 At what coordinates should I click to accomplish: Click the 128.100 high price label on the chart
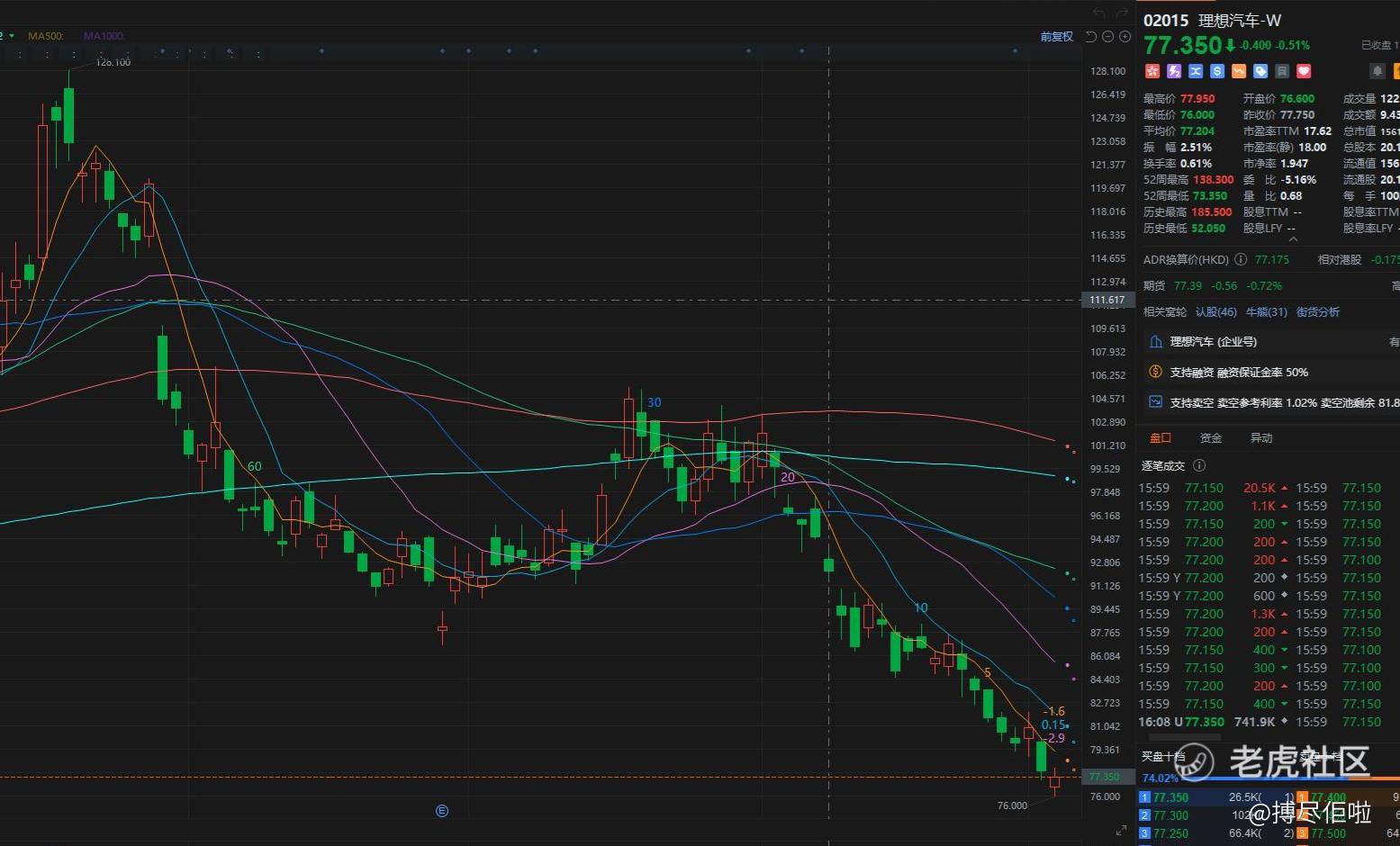pyautogui.click(x=113, y=62)
